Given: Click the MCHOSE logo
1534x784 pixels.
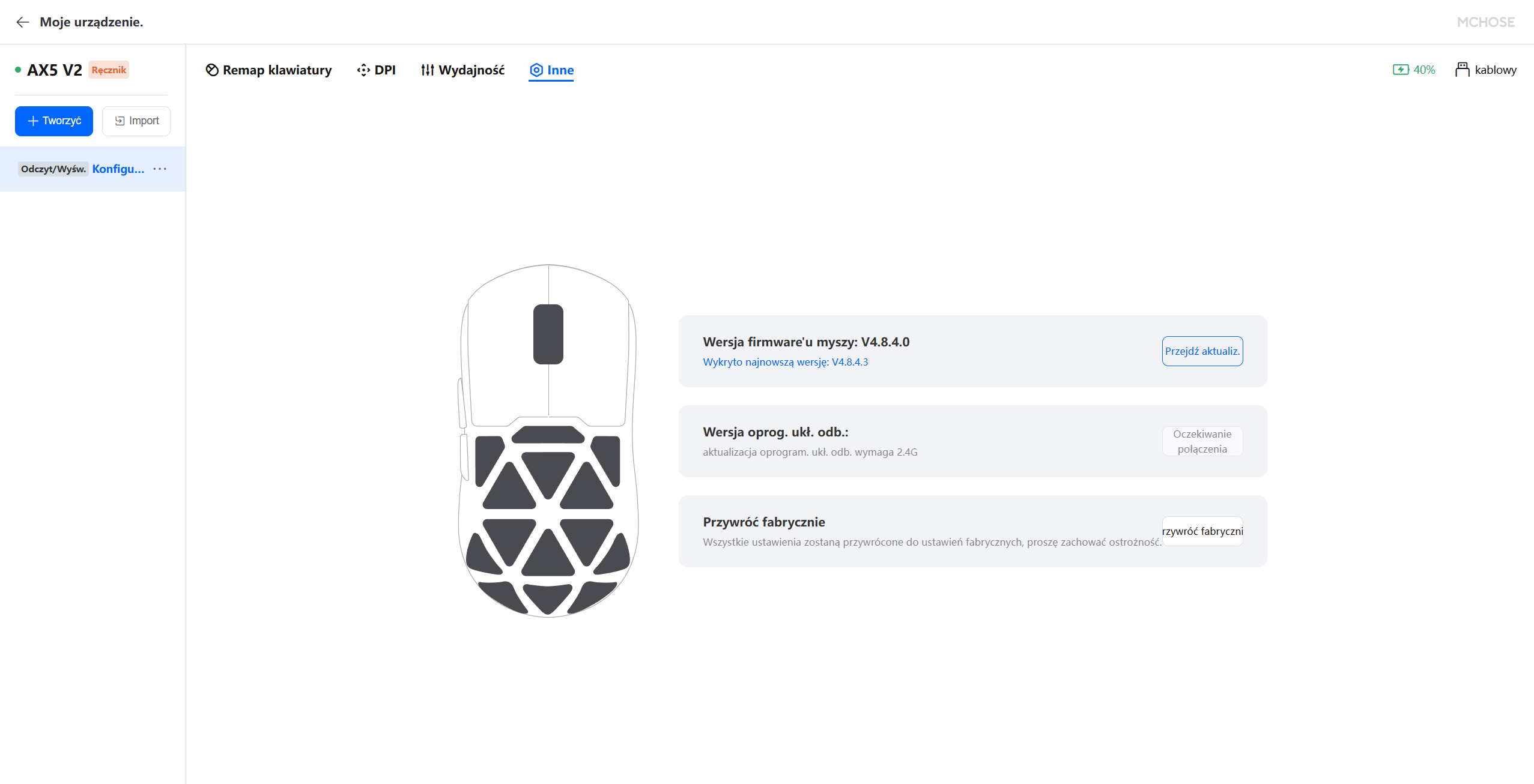Looking at the screenshot, I should click(1485, 22).
